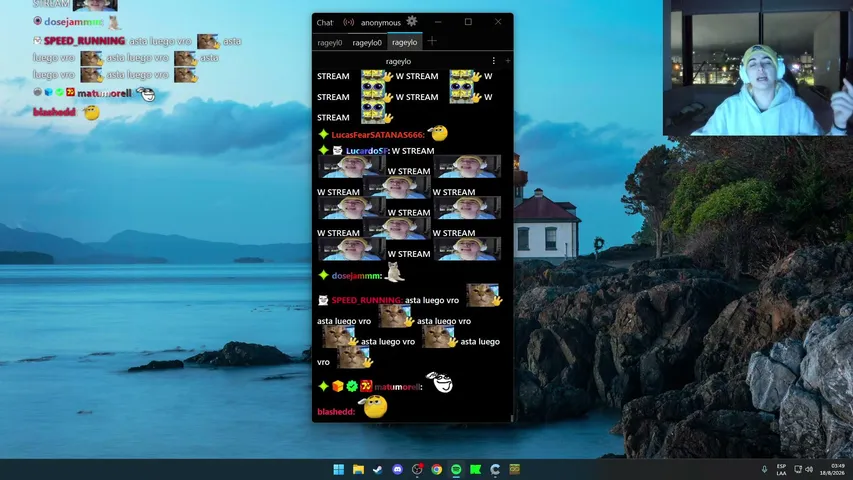This screenshot has height=480, width=853.
Task: Click username matumorell in chat window
Action: coord(398,387)
